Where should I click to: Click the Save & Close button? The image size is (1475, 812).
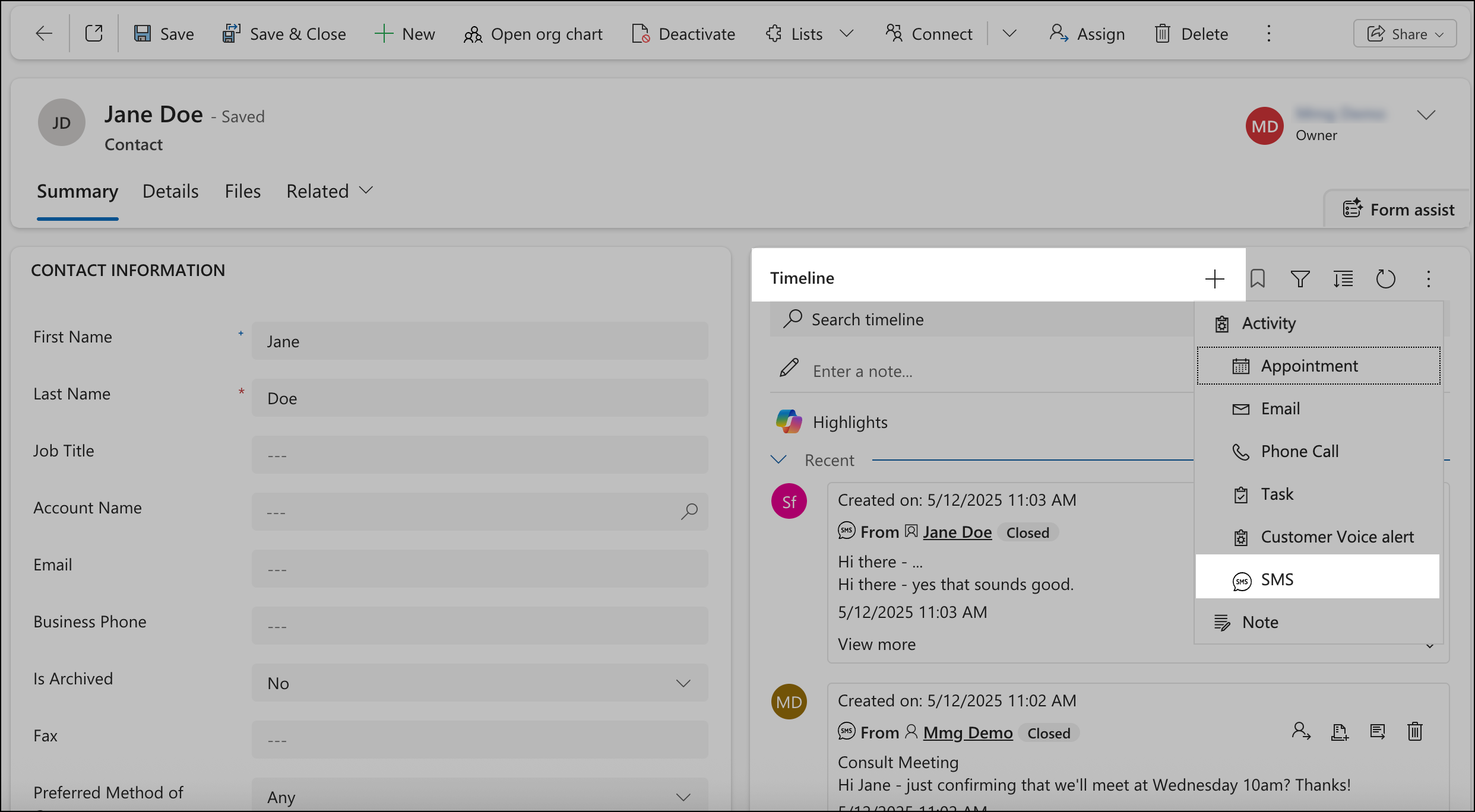click(x=284, y=33)
